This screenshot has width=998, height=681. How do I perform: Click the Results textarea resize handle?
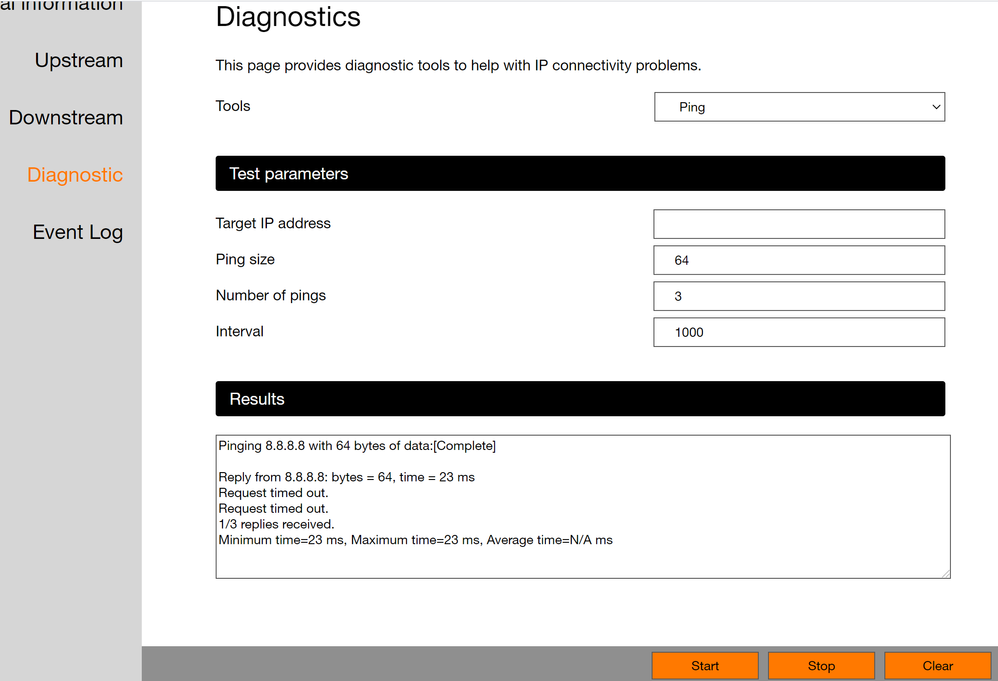point(946,573)
